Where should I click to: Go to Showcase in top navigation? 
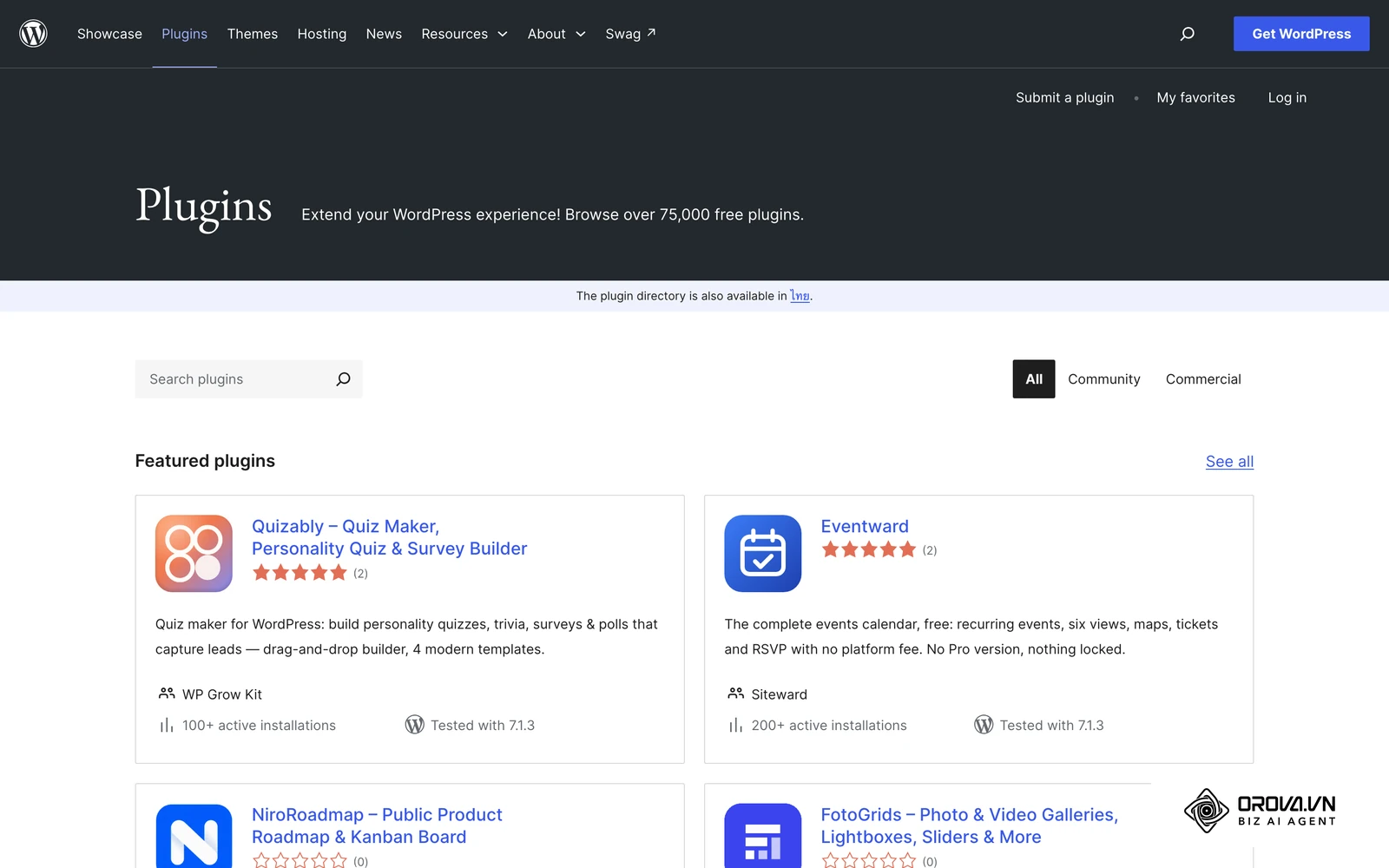point(109,34)
